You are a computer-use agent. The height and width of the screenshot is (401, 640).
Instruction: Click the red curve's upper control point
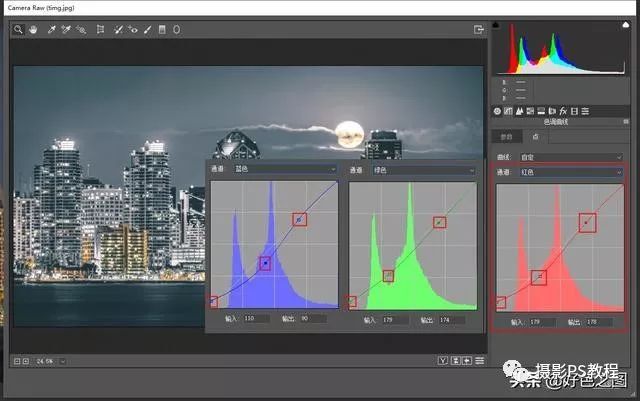tap(587, 222)
